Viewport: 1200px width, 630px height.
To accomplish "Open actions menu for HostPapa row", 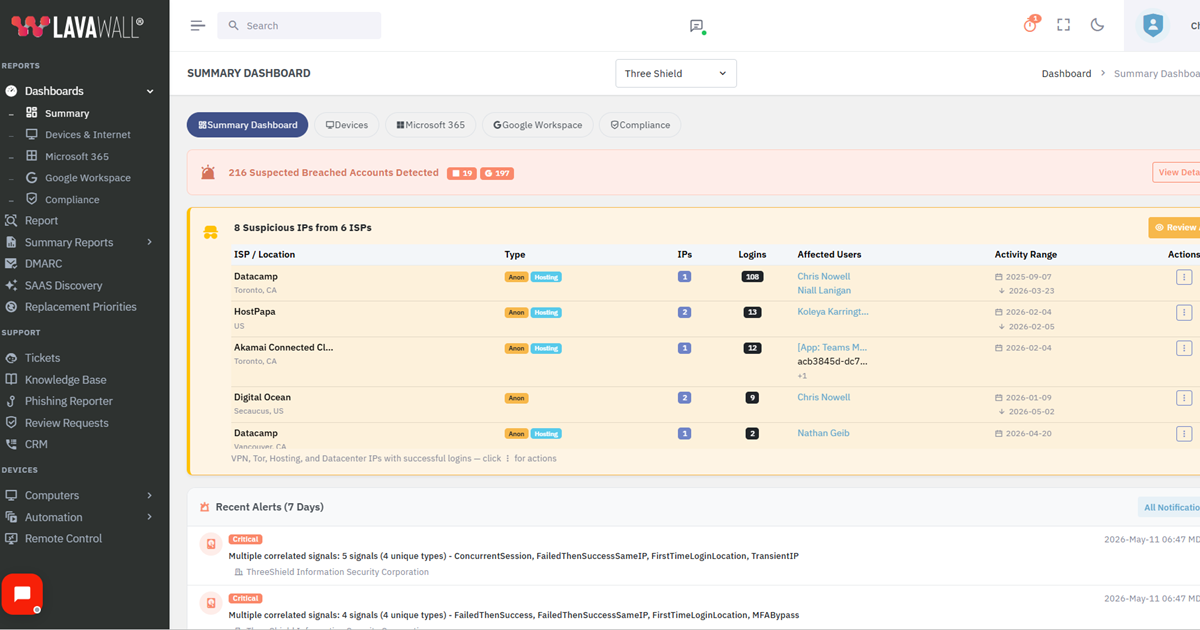I will 1184,313.
